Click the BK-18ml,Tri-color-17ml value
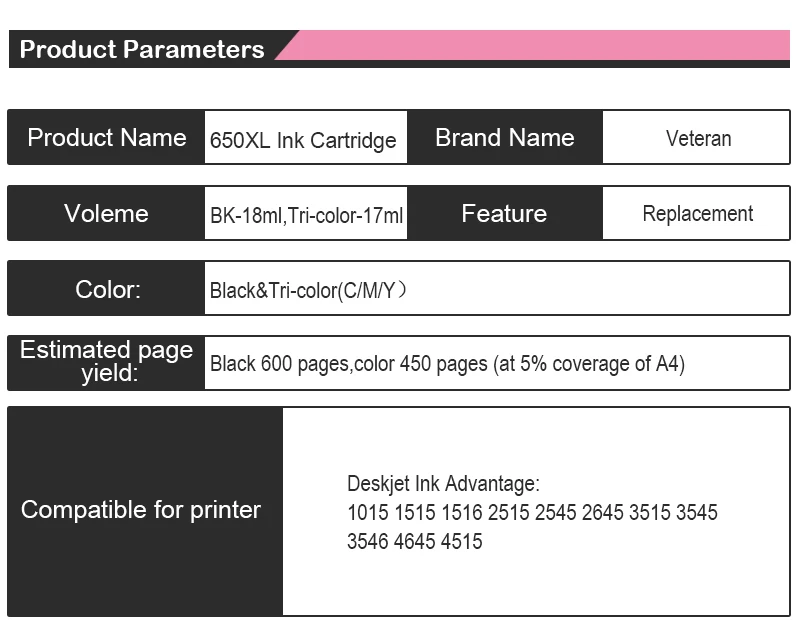Image resolution: width=800 pixels, height=636 pixels. [x=307, y=215]
